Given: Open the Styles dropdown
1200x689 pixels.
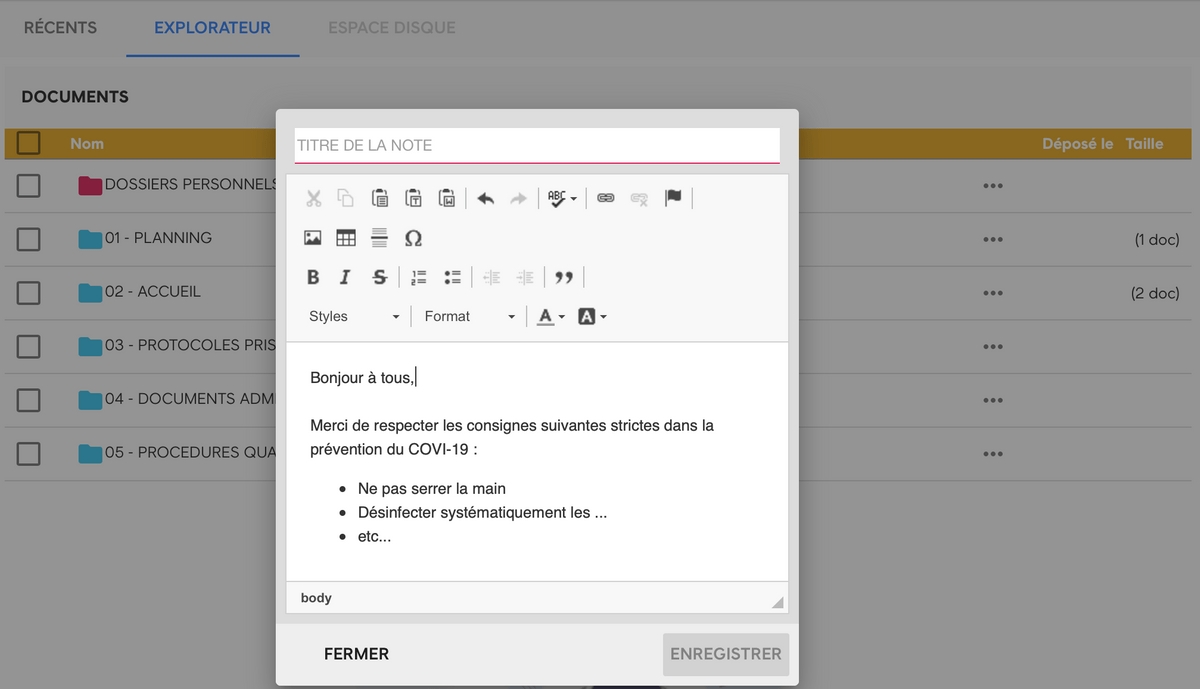Looking at the screenshot, I should point(354,316).
